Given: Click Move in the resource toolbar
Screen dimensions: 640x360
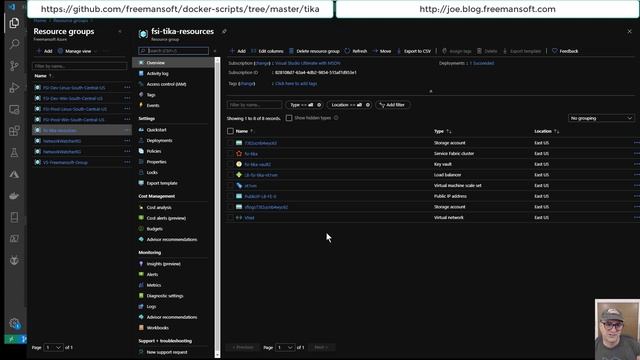Looking at the screenshot, I should pos(382,51).
